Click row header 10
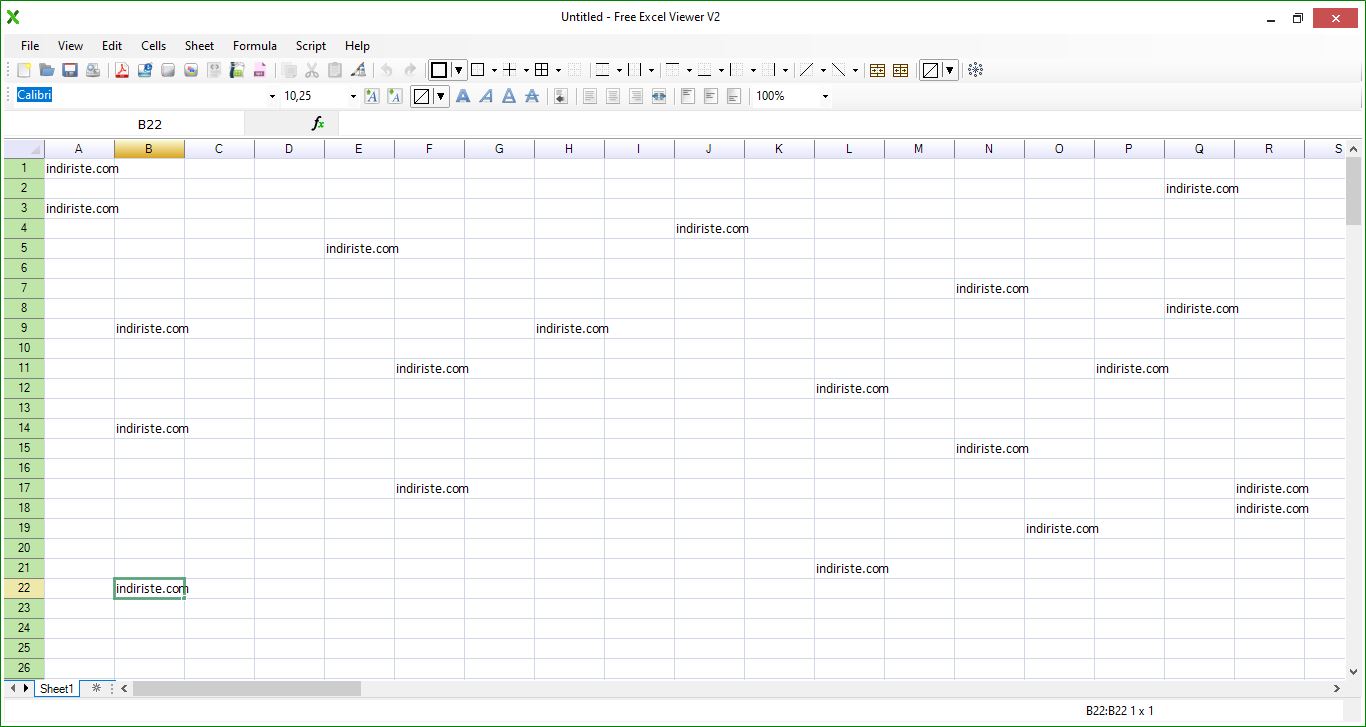Image resolution: width=1366 pixels, height=727 pixels. pyautogui.click(x=24, y=348)
